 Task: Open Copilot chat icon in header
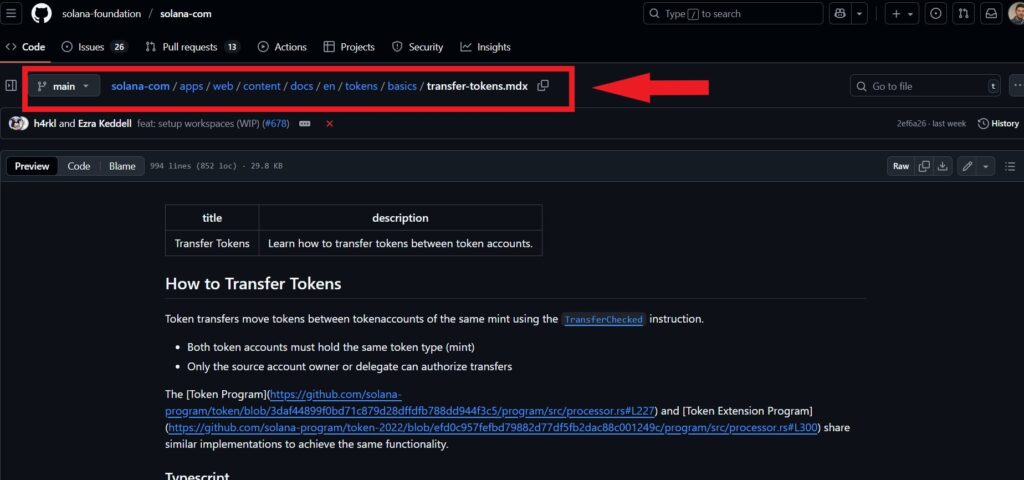click(838, 14)
